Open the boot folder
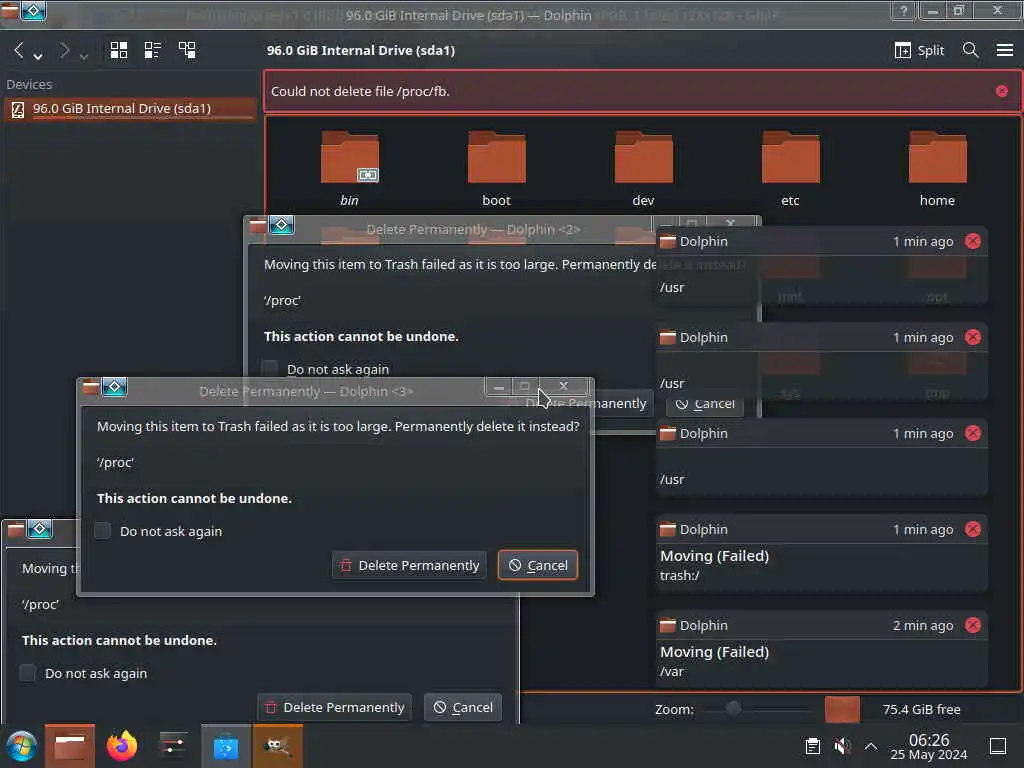Viewport: 1024px width, 768px height. (496, 168)
